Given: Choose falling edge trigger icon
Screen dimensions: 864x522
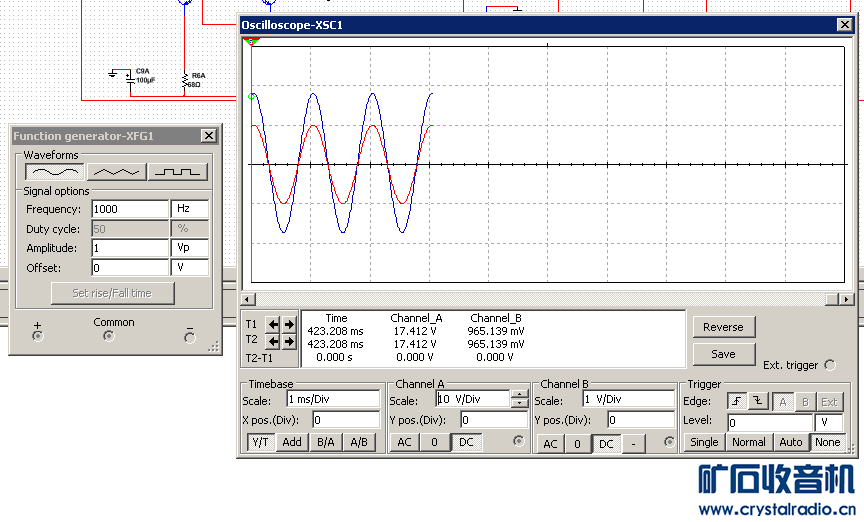Looking at the screenshot, I should pyautogui.click(x=757, y=402).
